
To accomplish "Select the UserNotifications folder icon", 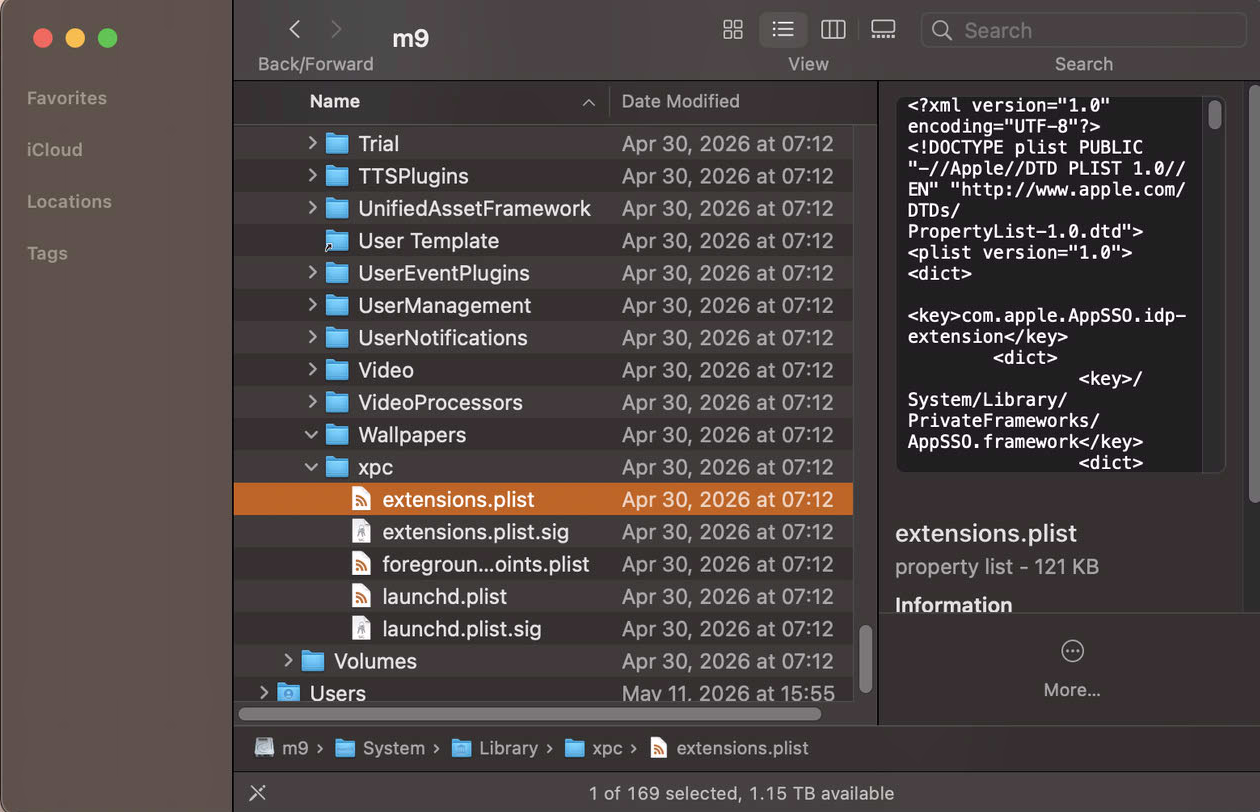I will tap(337, 338).
